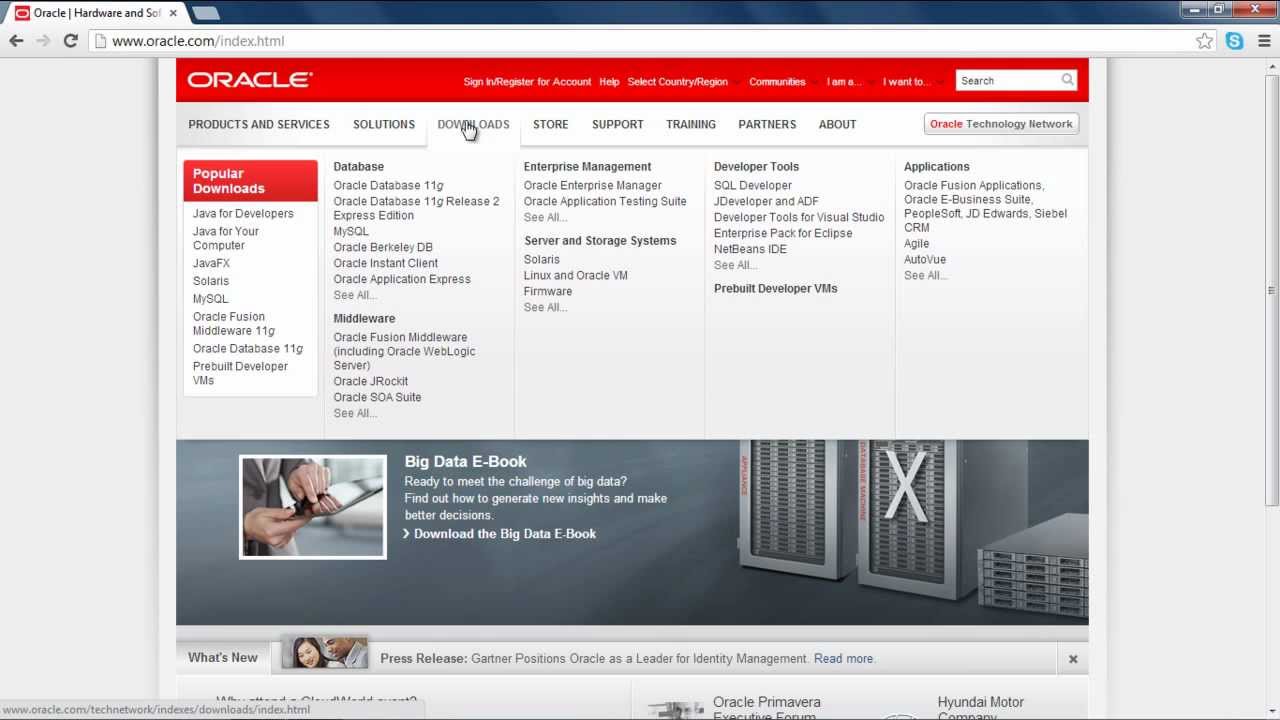Close the Oracle browser tab
The image size is (1280, 720).
click(173, 13)
